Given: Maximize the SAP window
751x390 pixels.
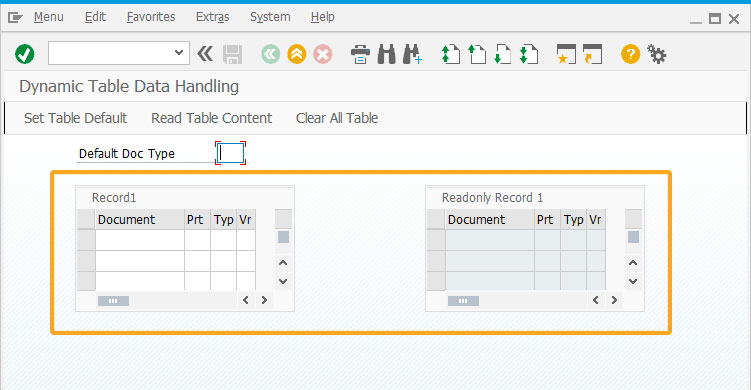Looking at the screenshot, I should pyautogui.click(x=715, y=19).
